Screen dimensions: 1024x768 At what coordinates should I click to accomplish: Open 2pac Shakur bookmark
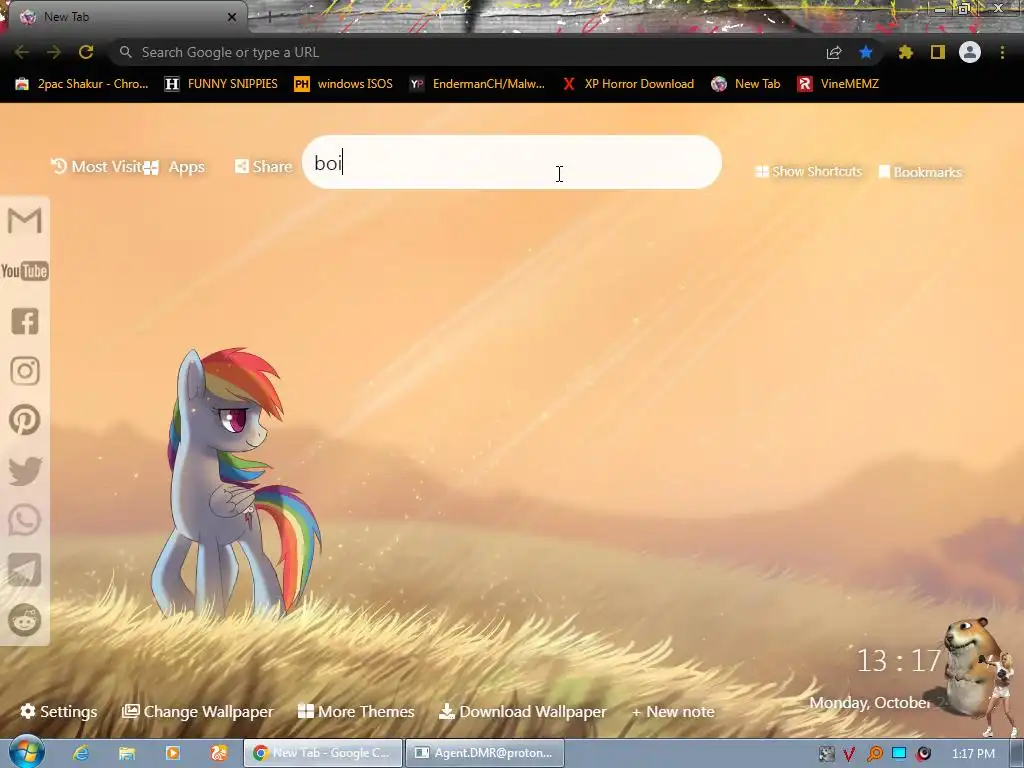tap(82, 84)
